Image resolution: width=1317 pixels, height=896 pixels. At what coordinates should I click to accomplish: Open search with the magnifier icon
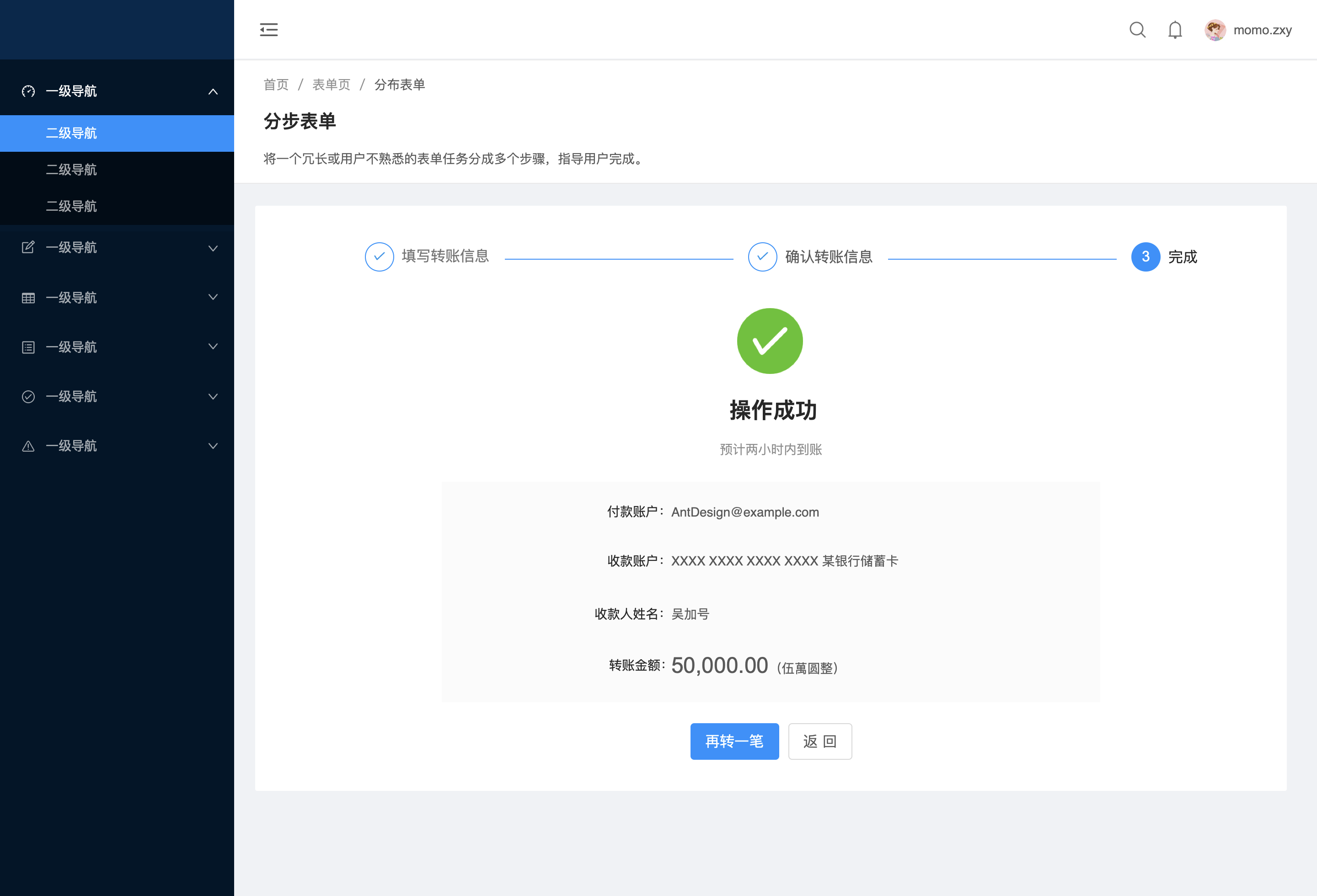pos(1137,29)
